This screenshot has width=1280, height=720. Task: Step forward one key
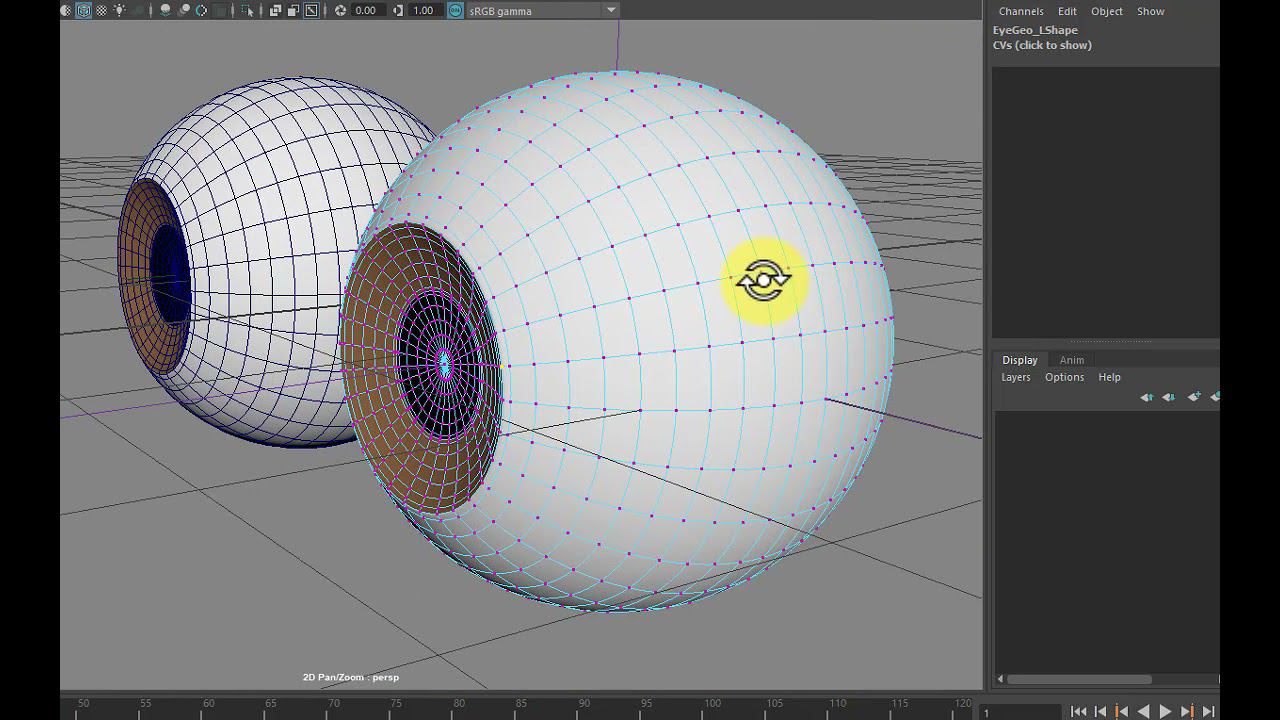click(x=1187, y=711)
